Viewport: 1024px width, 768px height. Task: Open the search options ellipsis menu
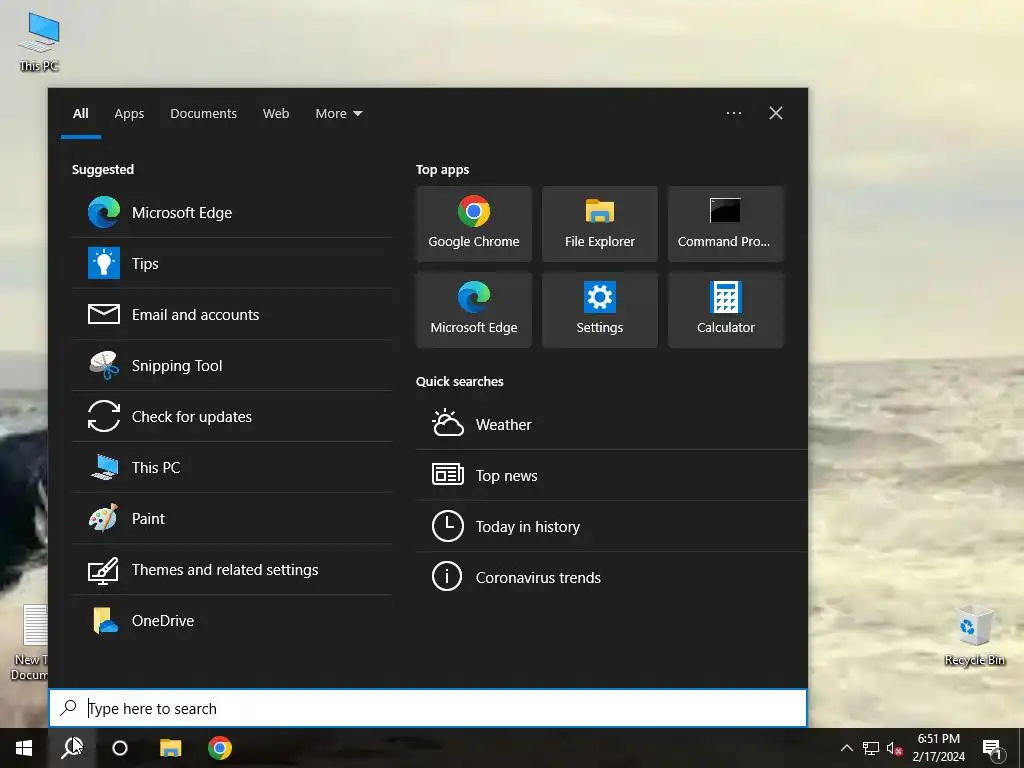[733, 113]
